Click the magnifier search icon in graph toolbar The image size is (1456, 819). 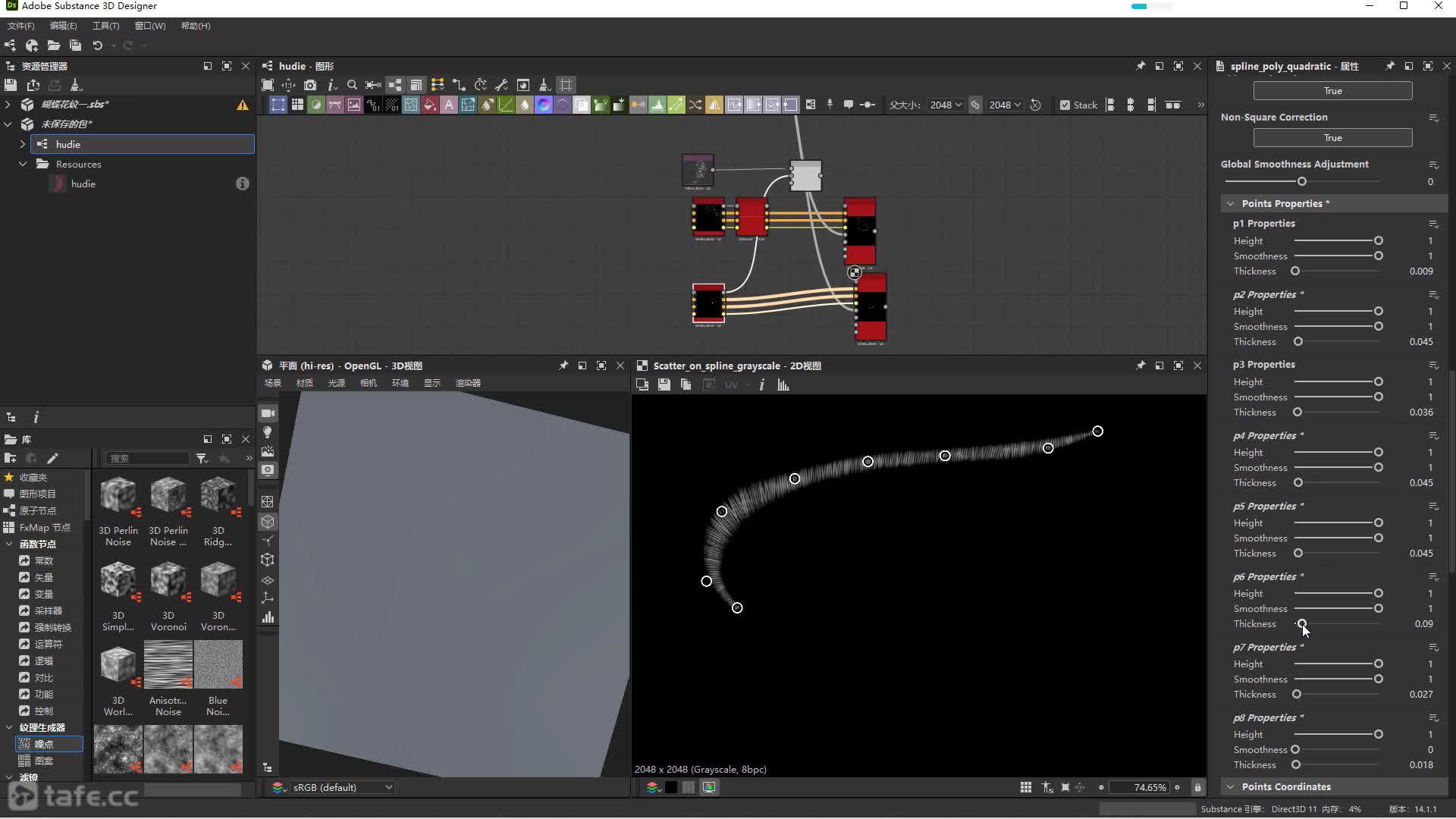[352, 85]
